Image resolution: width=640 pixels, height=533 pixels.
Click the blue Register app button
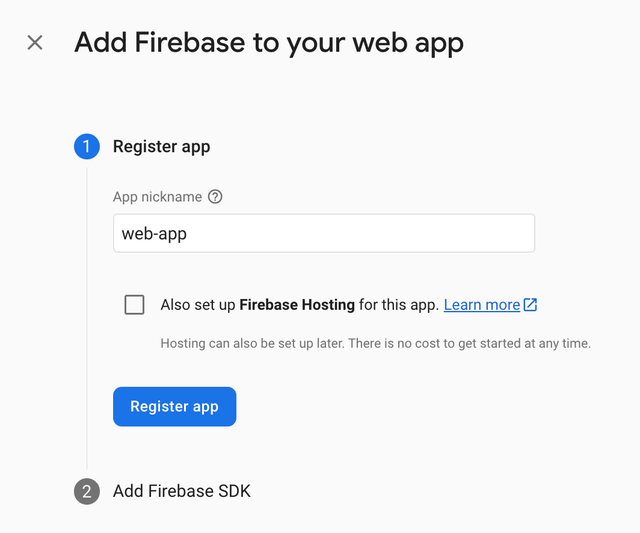click(174, 406)
